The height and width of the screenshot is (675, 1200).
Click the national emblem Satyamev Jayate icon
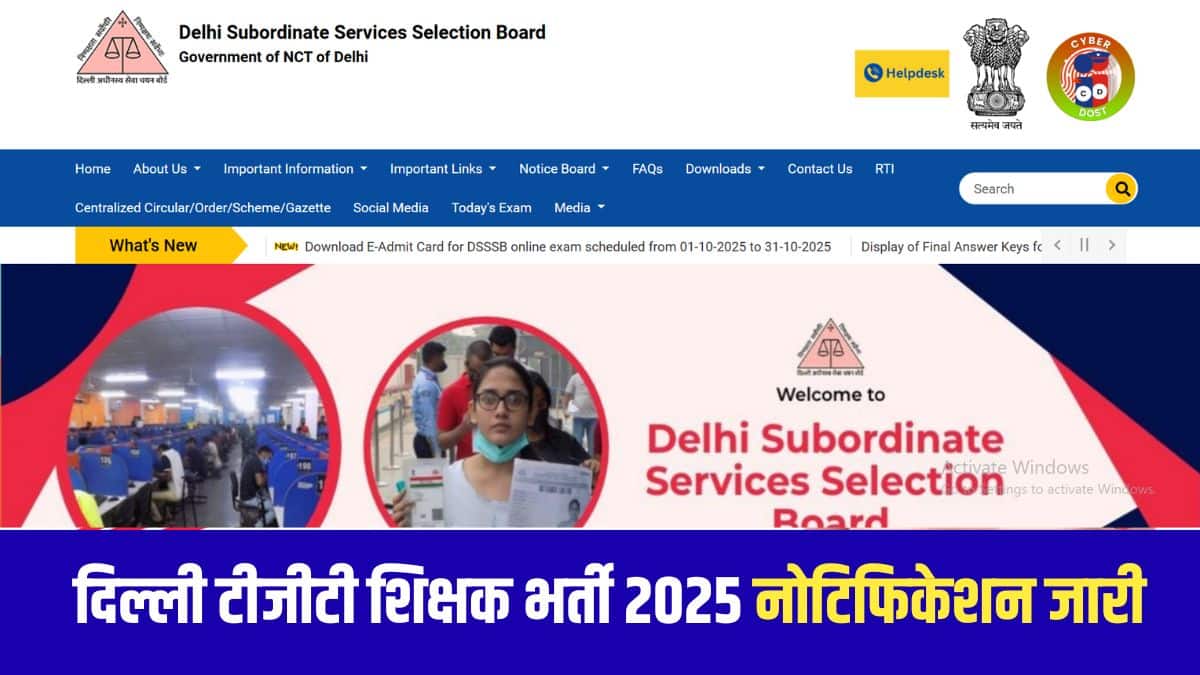(x=996, y=74)
